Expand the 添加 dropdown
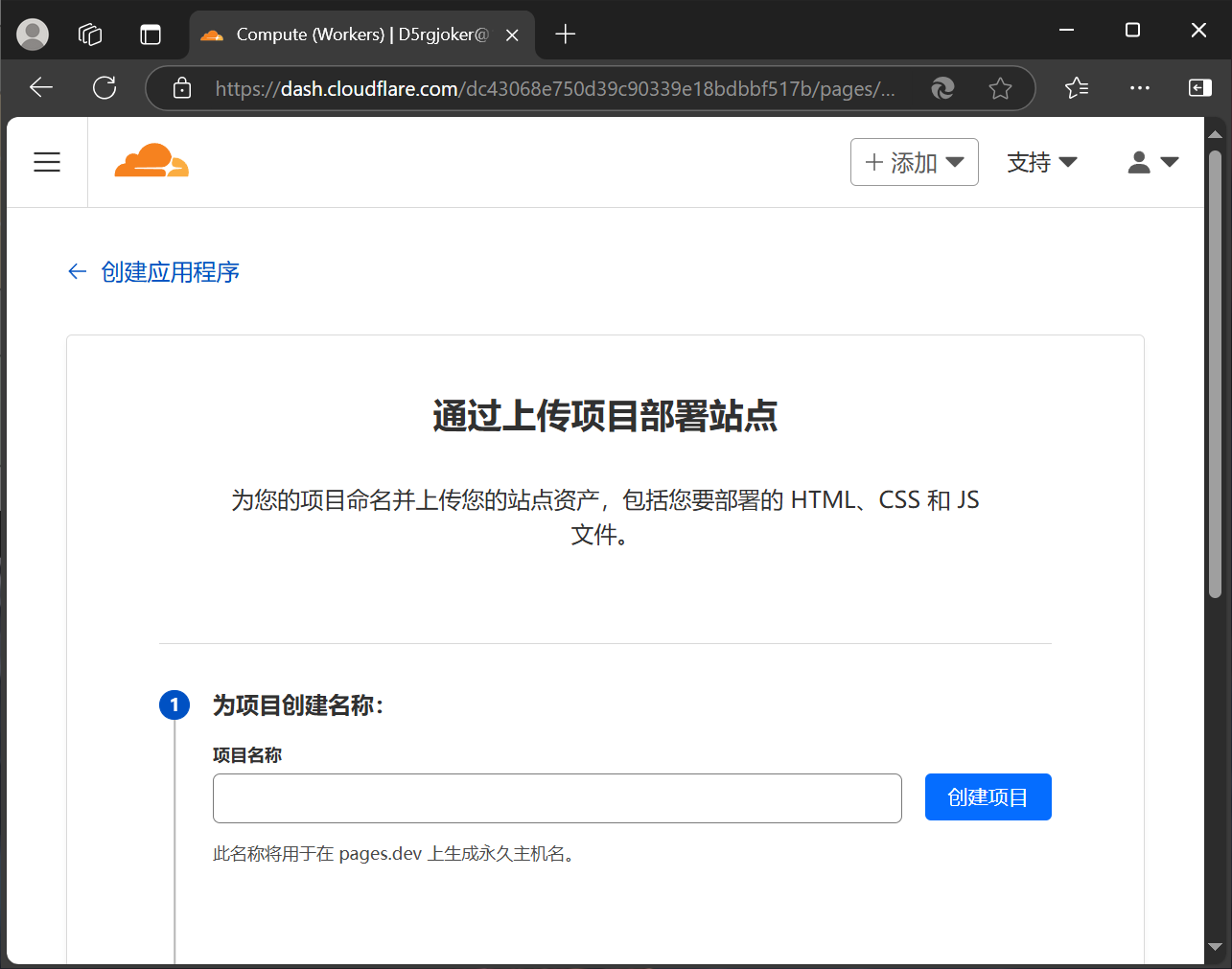 click(x=914, y=162)
